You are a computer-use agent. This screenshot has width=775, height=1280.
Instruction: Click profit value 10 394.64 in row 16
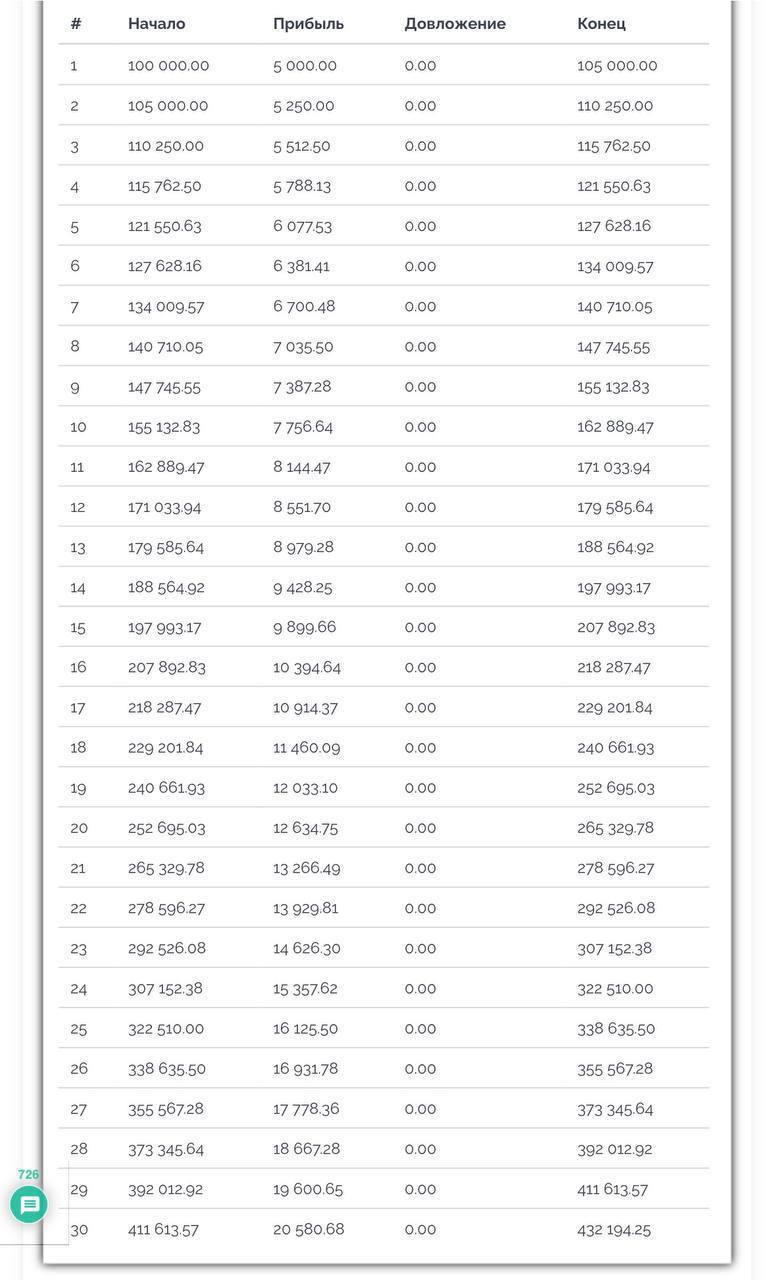pos(307,667)
